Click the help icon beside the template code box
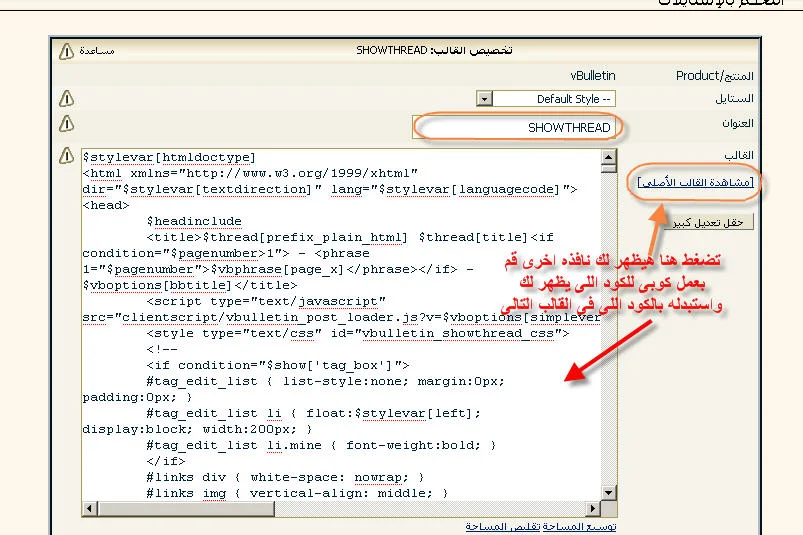Screen dimensions: 803x535 (x=66, y=156)
